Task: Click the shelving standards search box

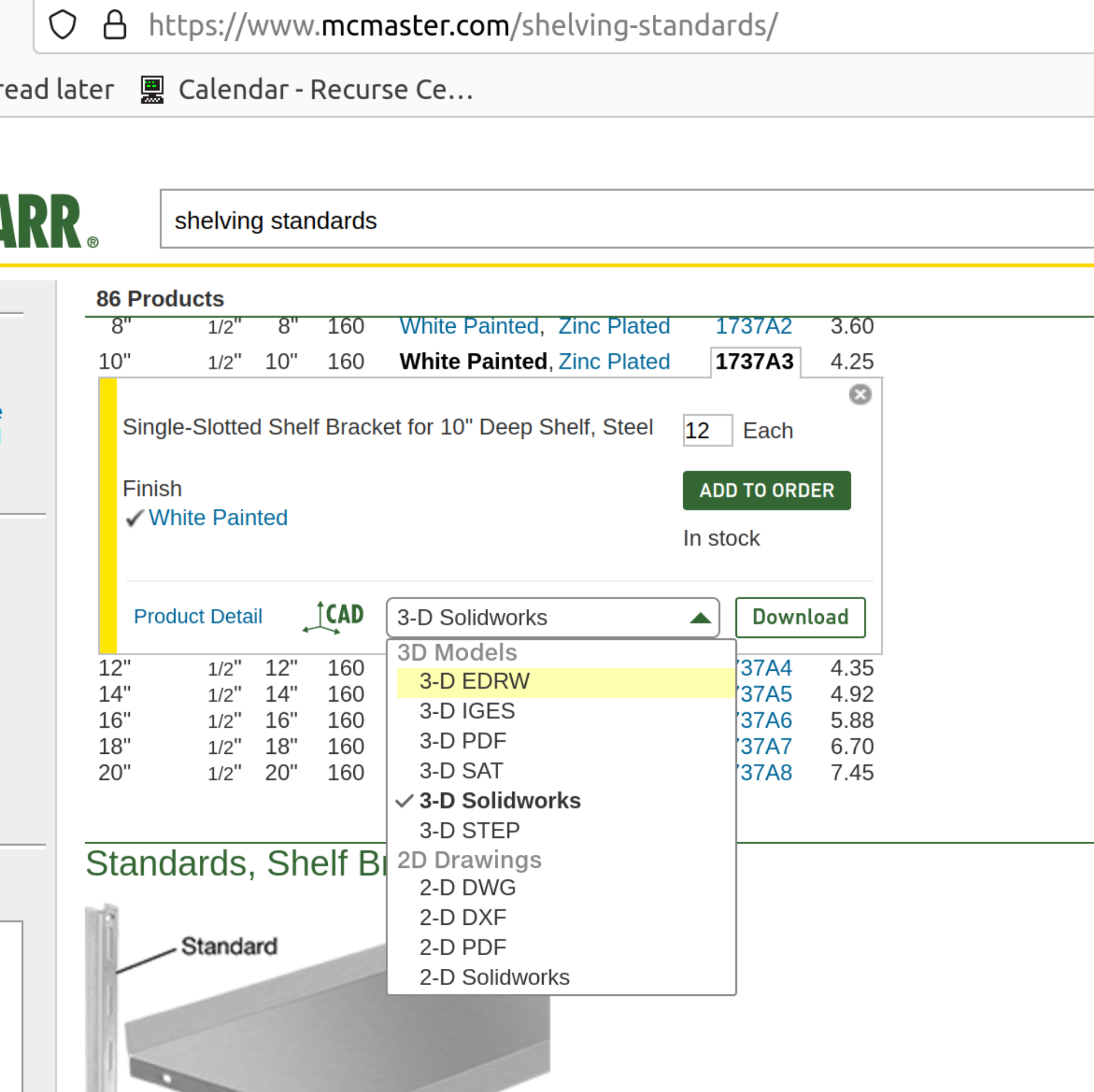Action: [x=627, y=220]
